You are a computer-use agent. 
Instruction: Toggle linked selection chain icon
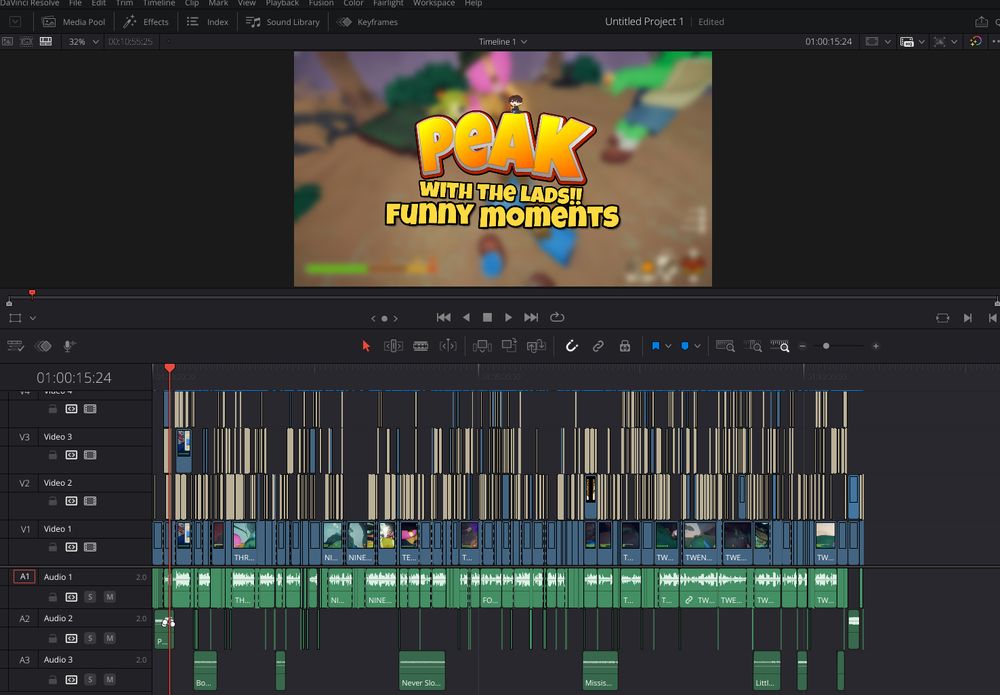598,346
